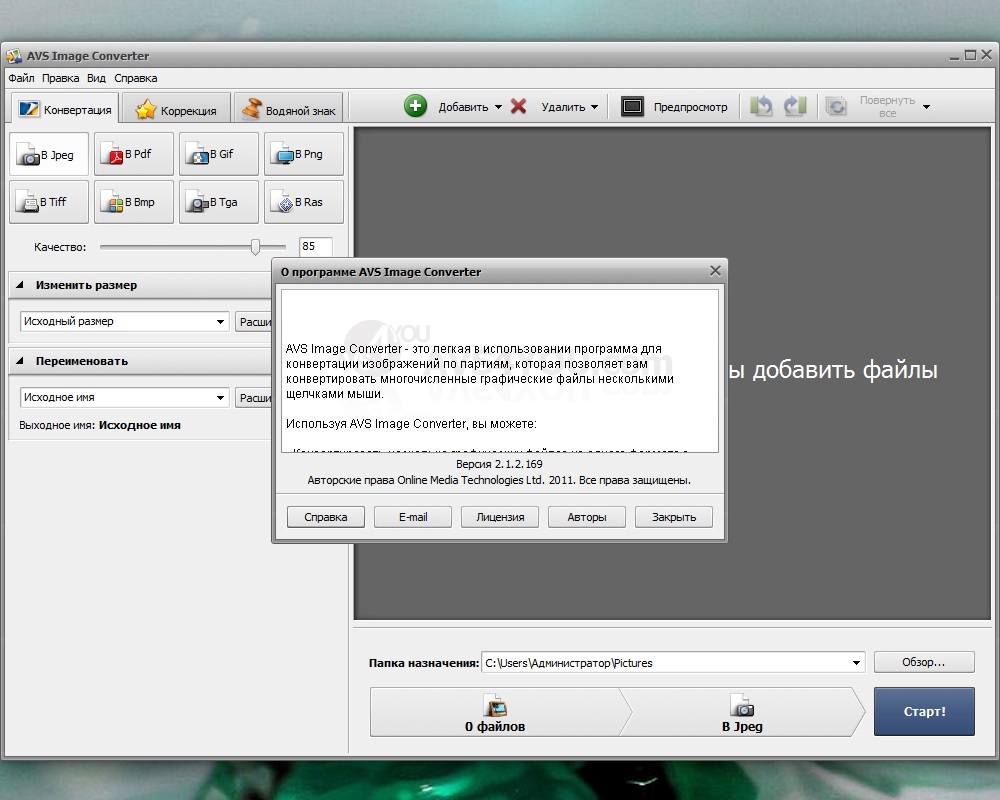Open the Исходное имя rename combo box
This screenshot has height=800, width=1000.
124,397
